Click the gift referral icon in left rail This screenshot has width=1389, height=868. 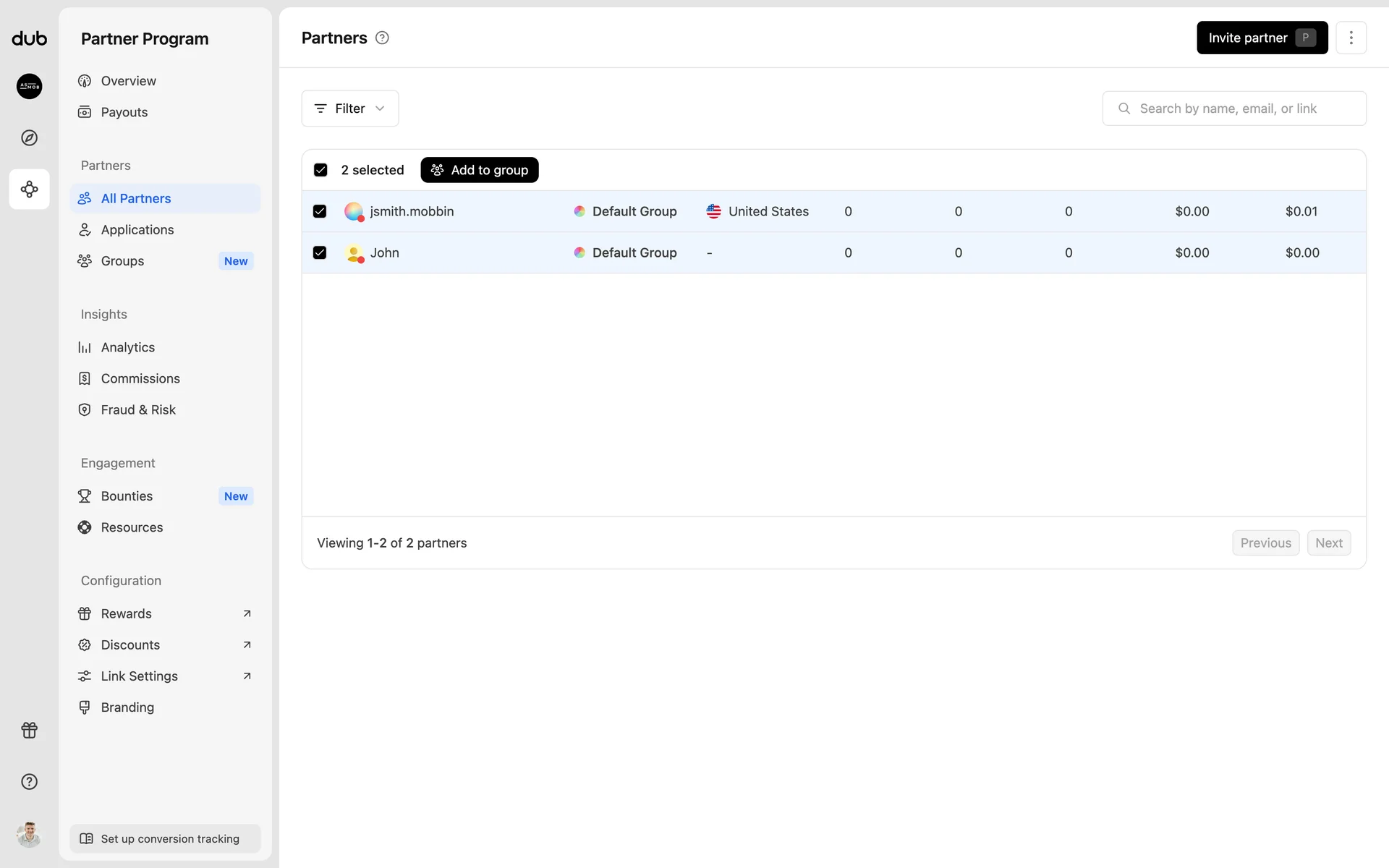[x=29, y=730]
